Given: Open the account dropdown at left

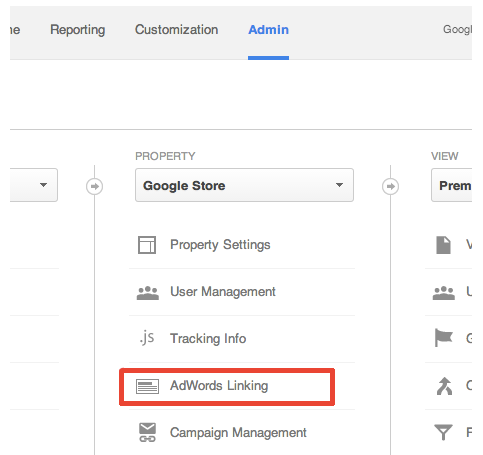Looking at the screenshot, I should click(34, 185).
